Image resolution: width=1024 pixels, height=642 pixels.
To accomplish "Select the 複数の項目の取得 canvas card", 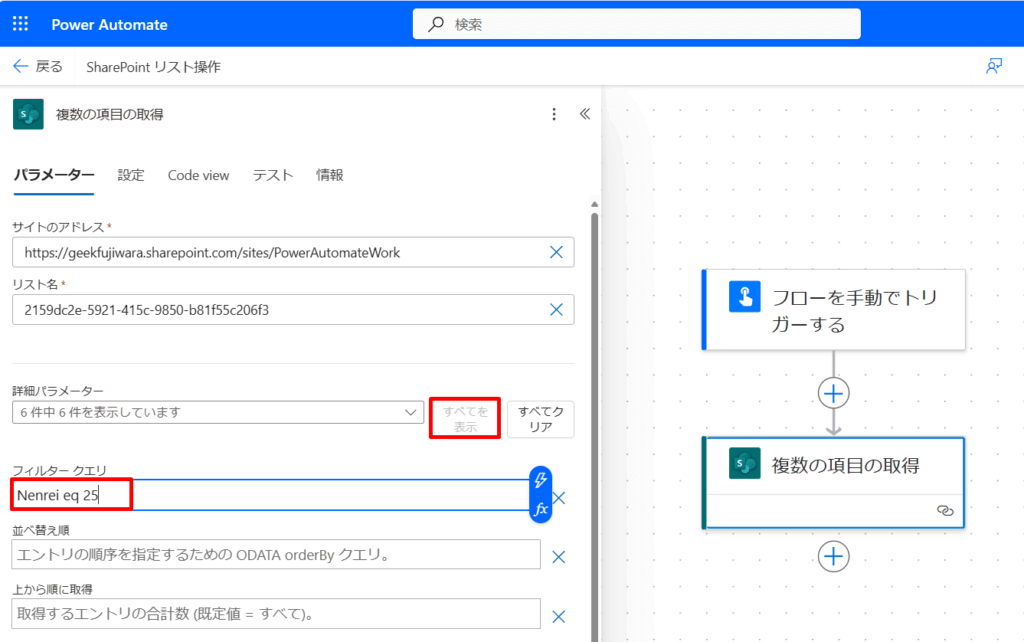I will pyautogui.click(x=834, y=483).
